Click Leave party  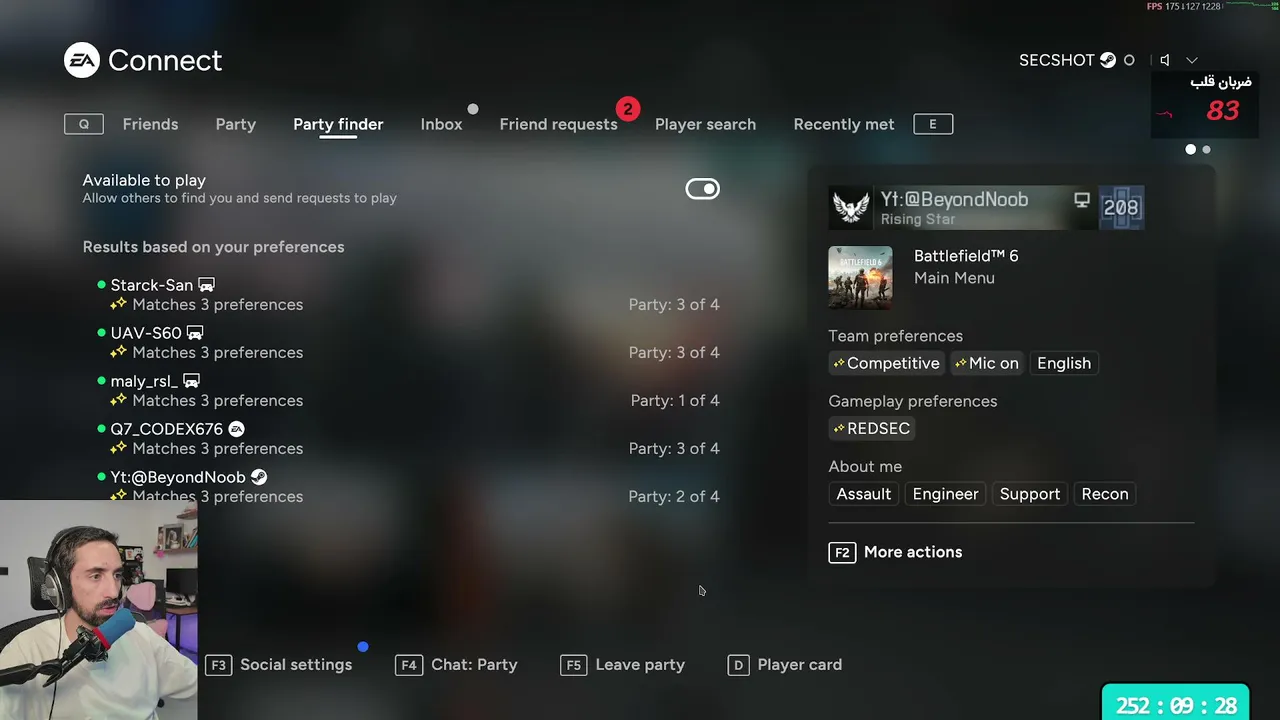[640, 665]
